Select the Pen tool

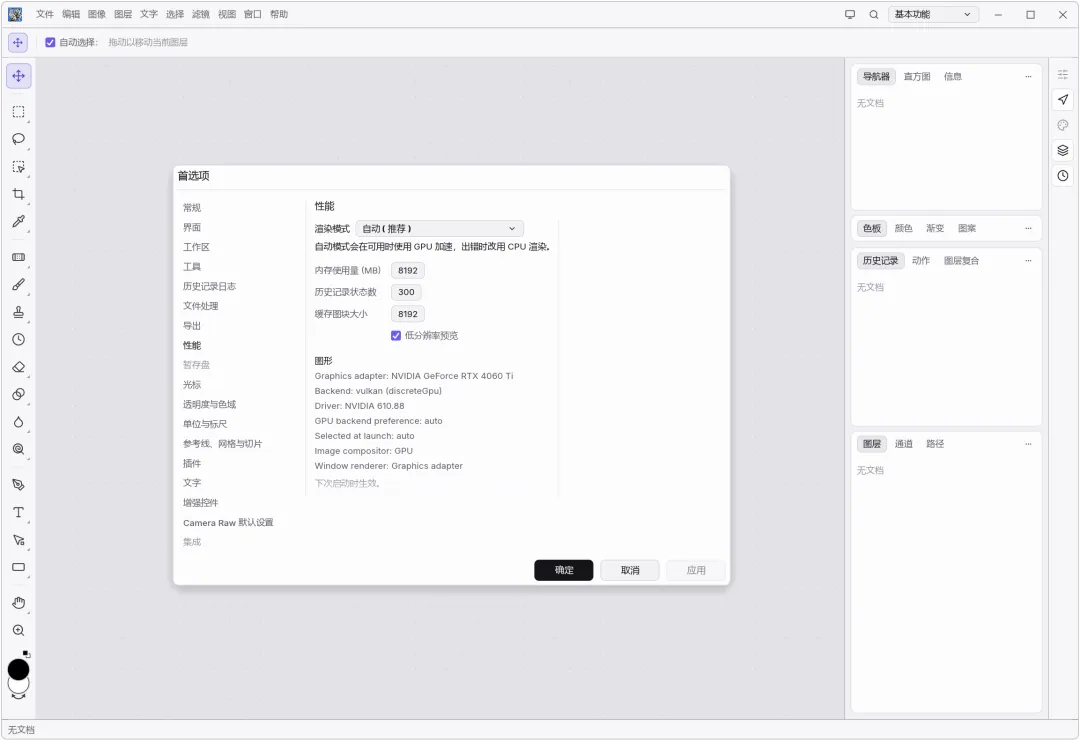[19, 485]
